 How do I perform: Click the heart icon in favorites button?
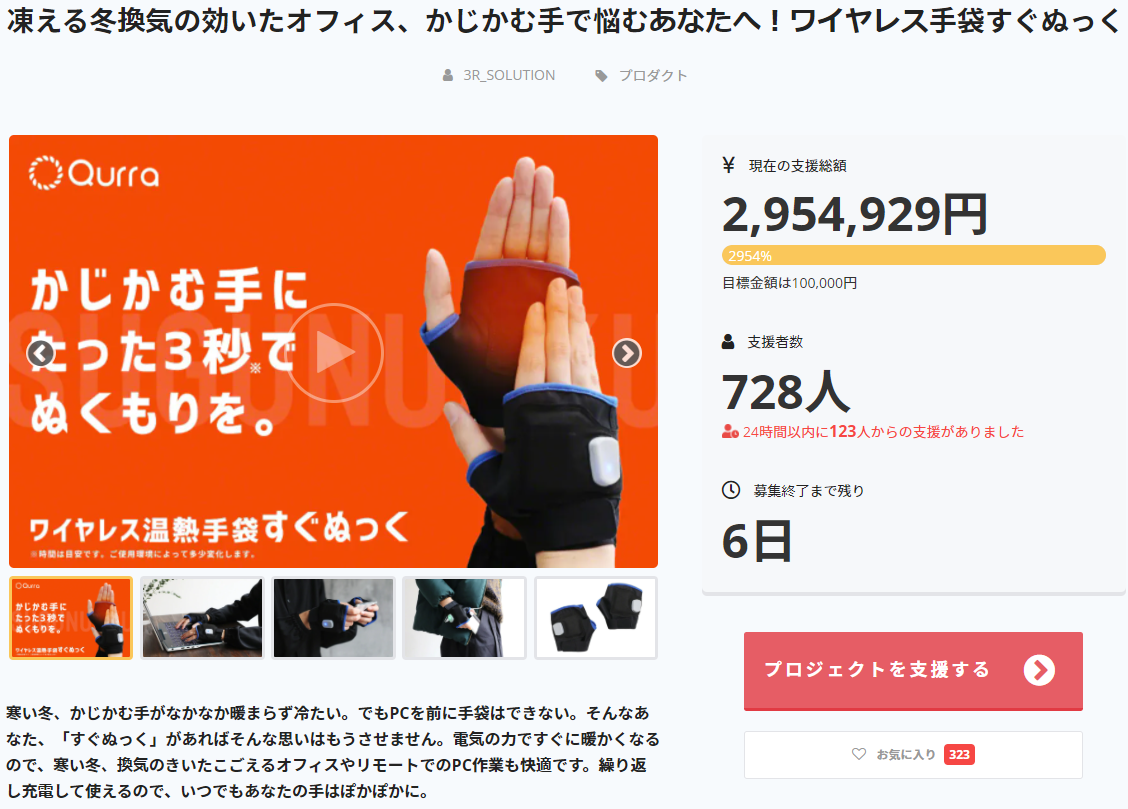click(x=859, y=754)
